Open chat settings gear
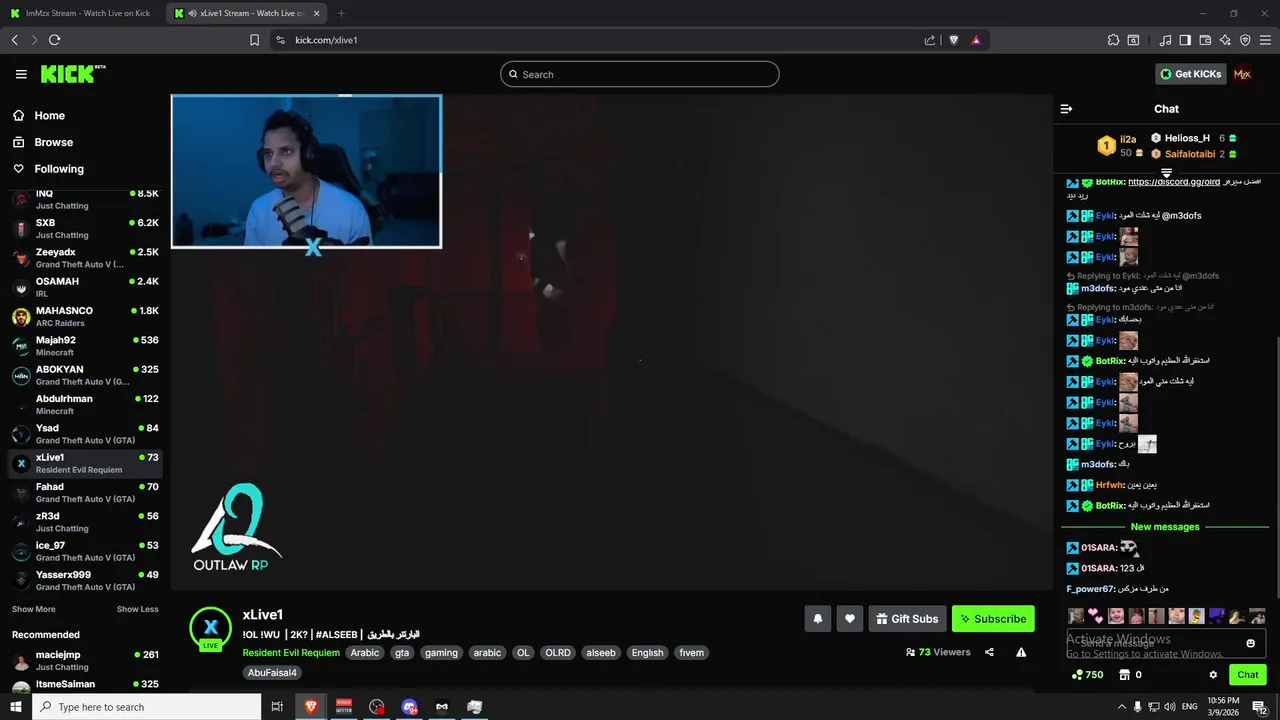1280x720 pixels. [x=1213, y=675]
